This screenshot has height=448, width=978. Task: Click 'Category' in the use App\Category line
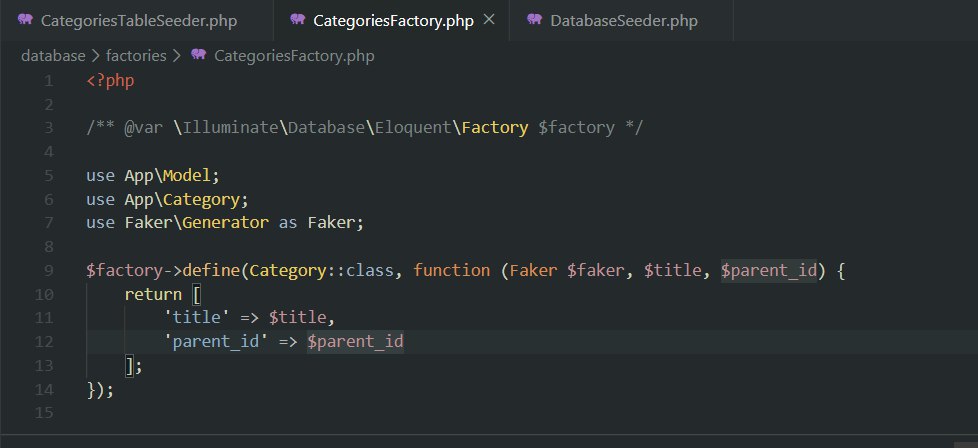tap(201, 200)
